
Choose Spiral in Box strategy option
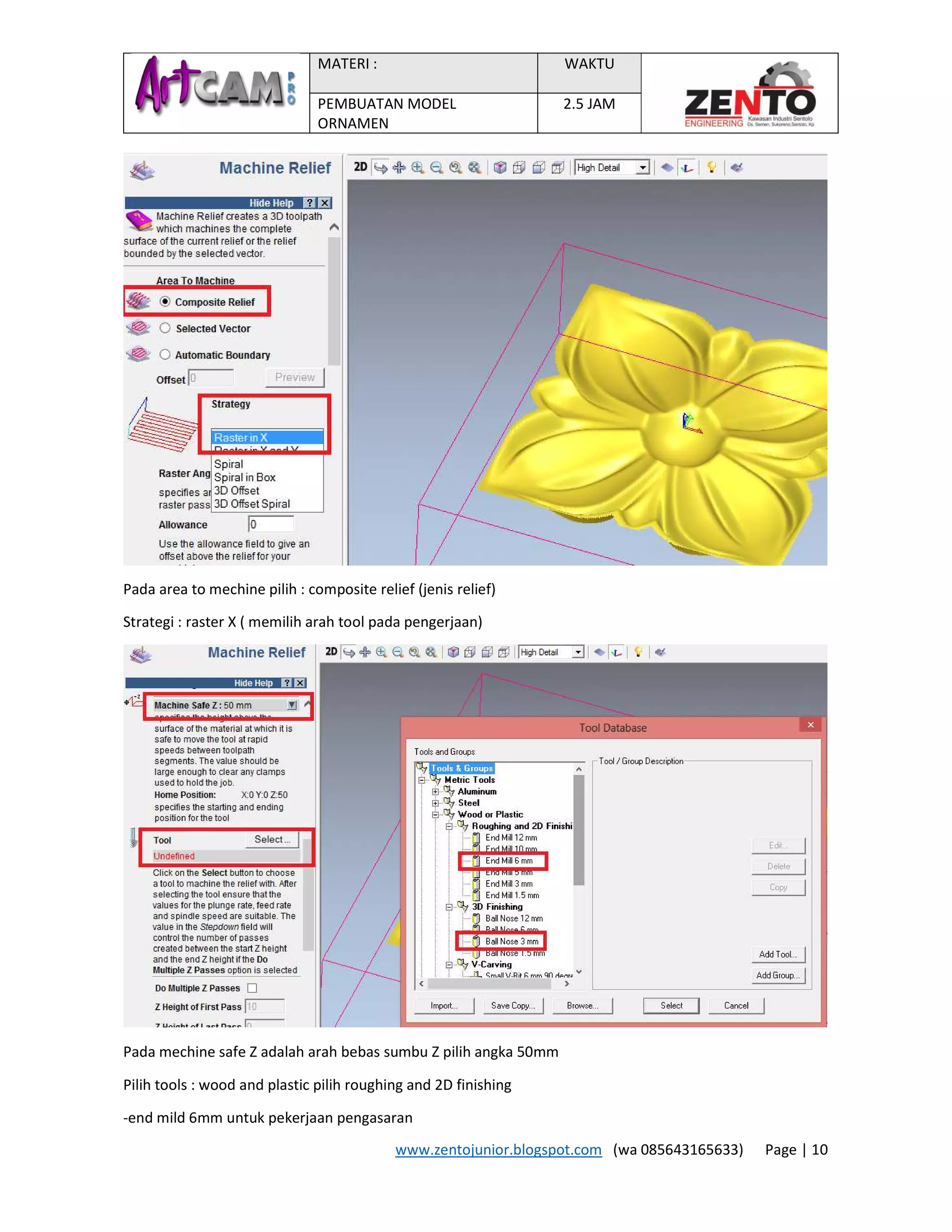245,477
